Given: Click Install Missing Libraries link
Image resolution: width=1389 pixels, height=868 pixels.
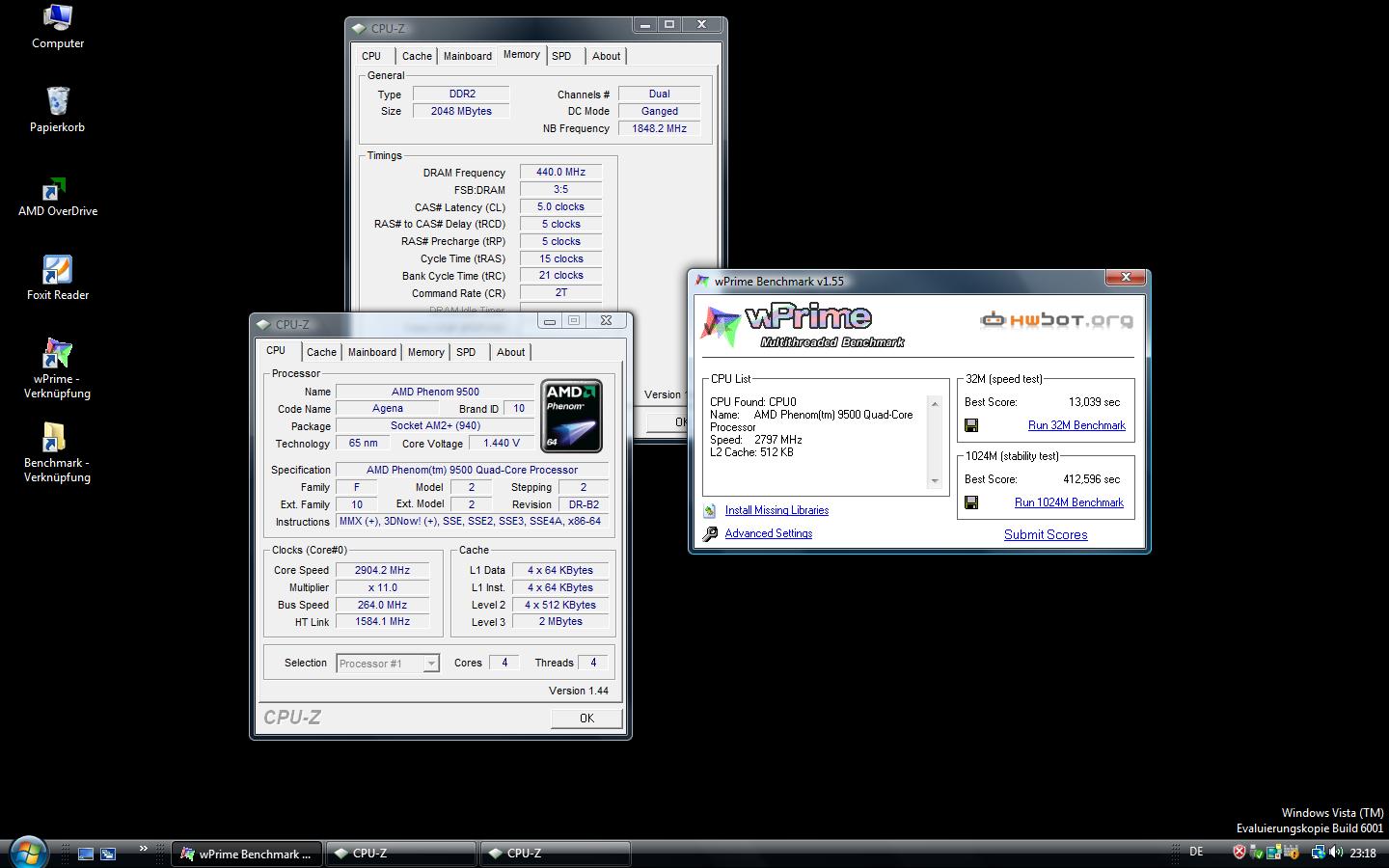Looking at the screenshot, I should click(x=776, y=510).
